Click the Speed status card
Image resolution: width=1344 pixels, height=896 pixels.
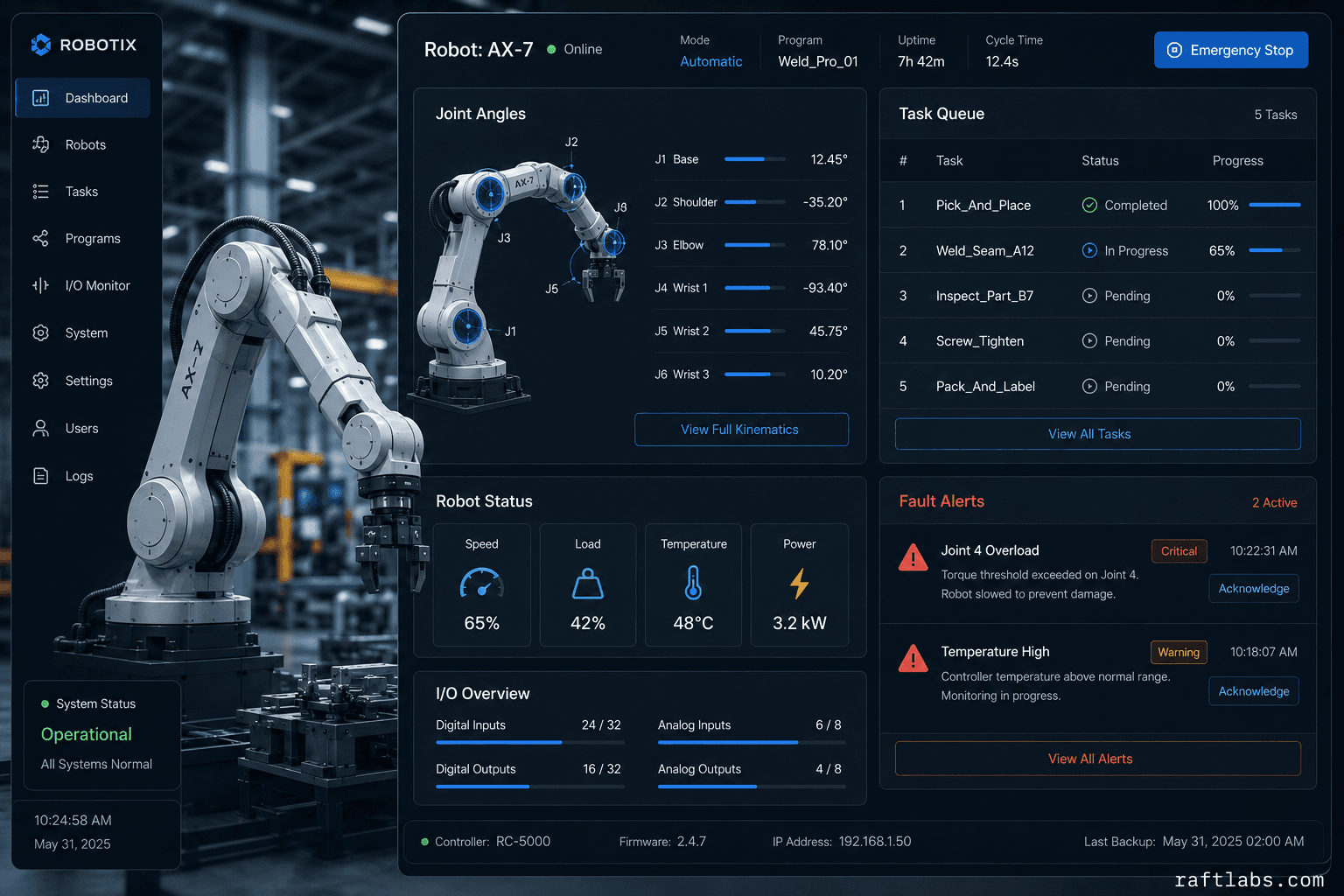pos(482,584)
